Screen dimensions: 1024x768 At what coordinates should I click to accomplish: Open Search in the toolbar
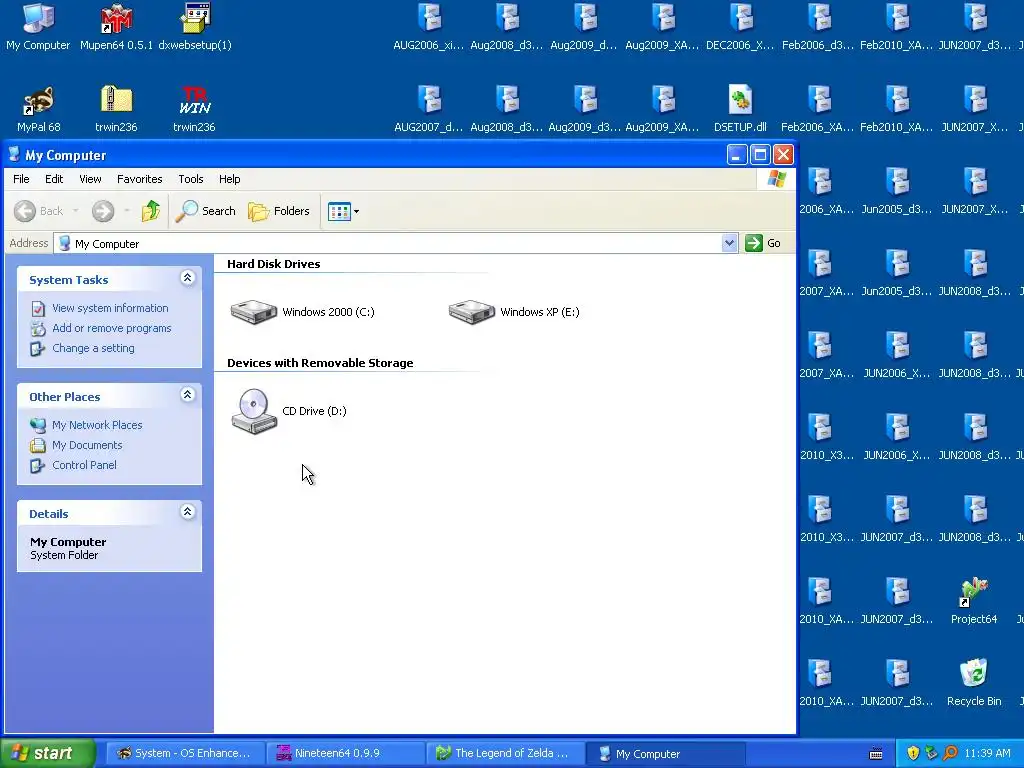(x=206, y=211)
